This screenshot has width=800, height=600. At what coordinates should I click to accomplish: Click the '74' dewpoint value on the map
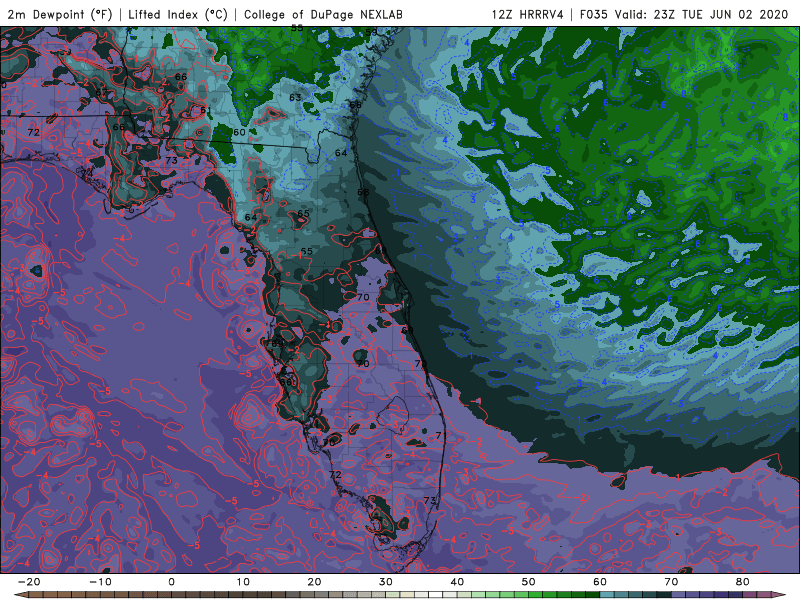pos(87,173)
